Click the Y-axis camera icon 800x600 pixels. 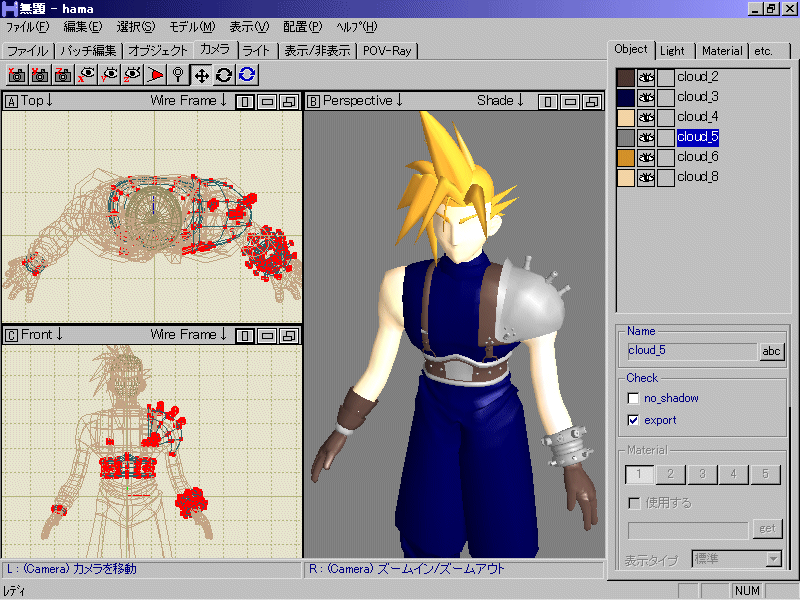[x=40, y=75]
